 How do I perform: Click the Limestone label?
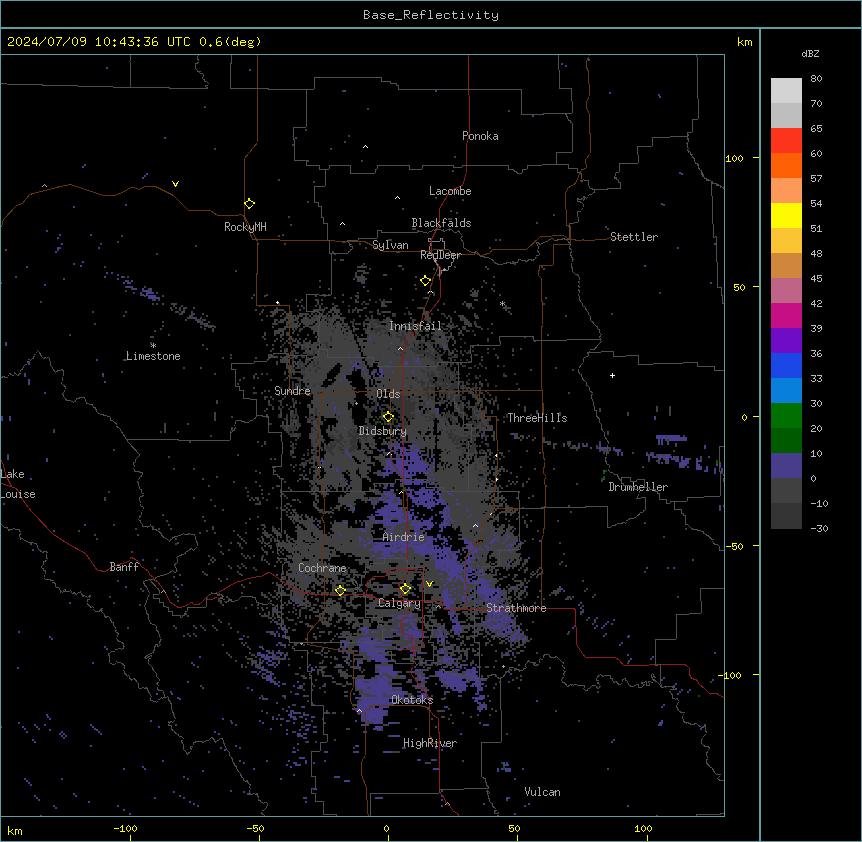153,356
